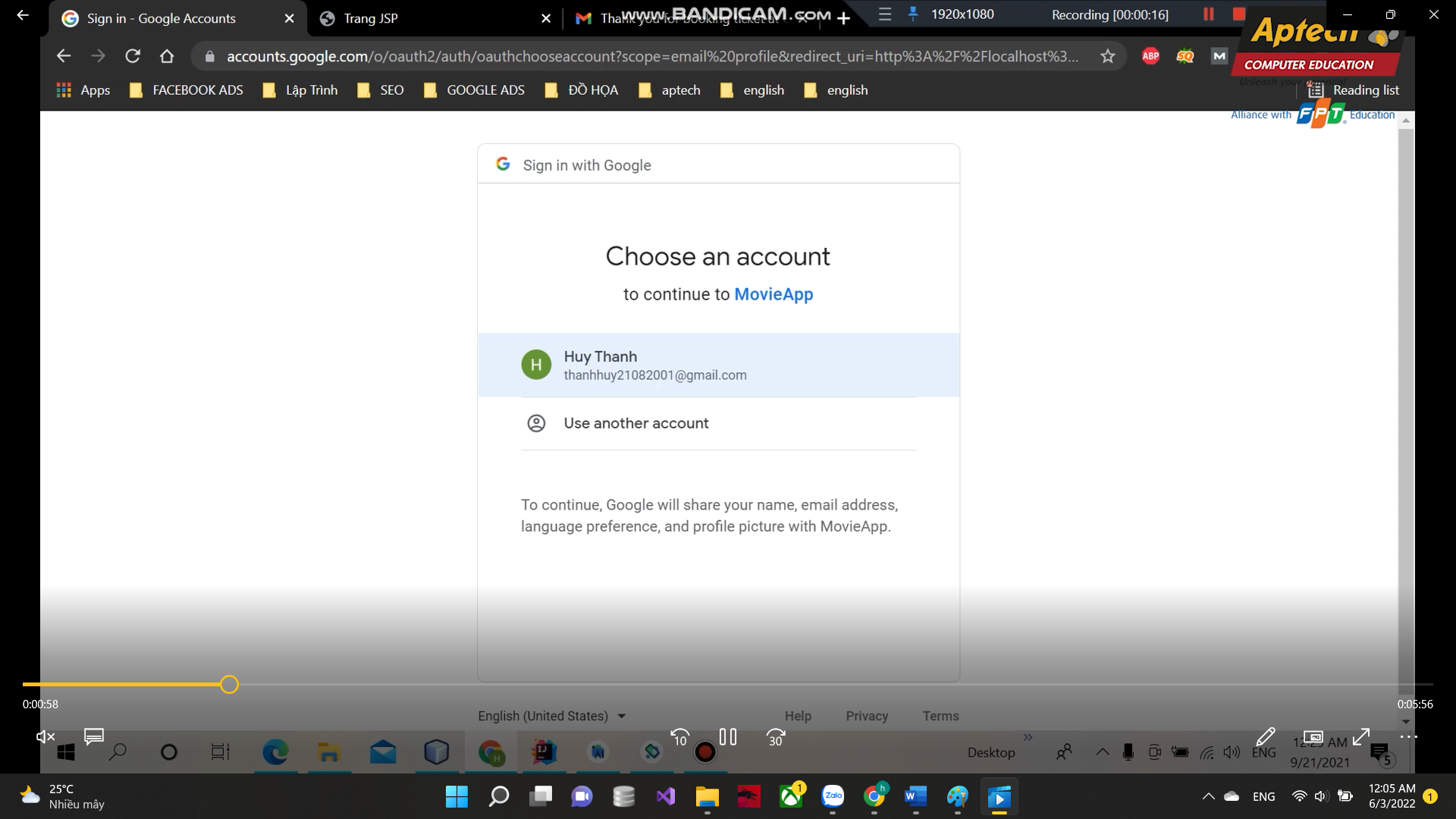Click the browser forward arrow
The height and width of the screenshot is (819, 1456).
tap(98, 56)
